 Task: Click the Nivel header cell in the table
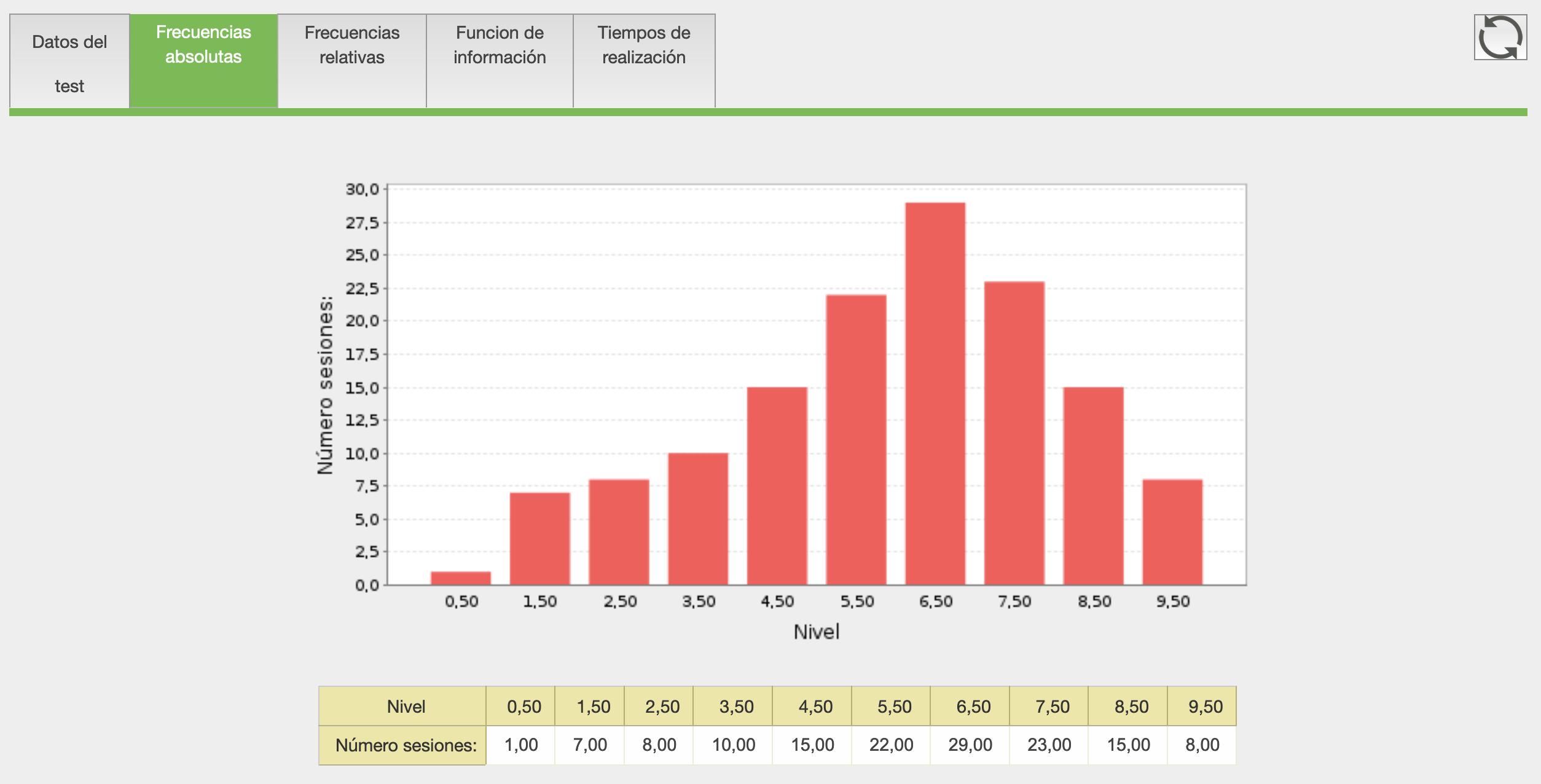(x=406, y=707)
